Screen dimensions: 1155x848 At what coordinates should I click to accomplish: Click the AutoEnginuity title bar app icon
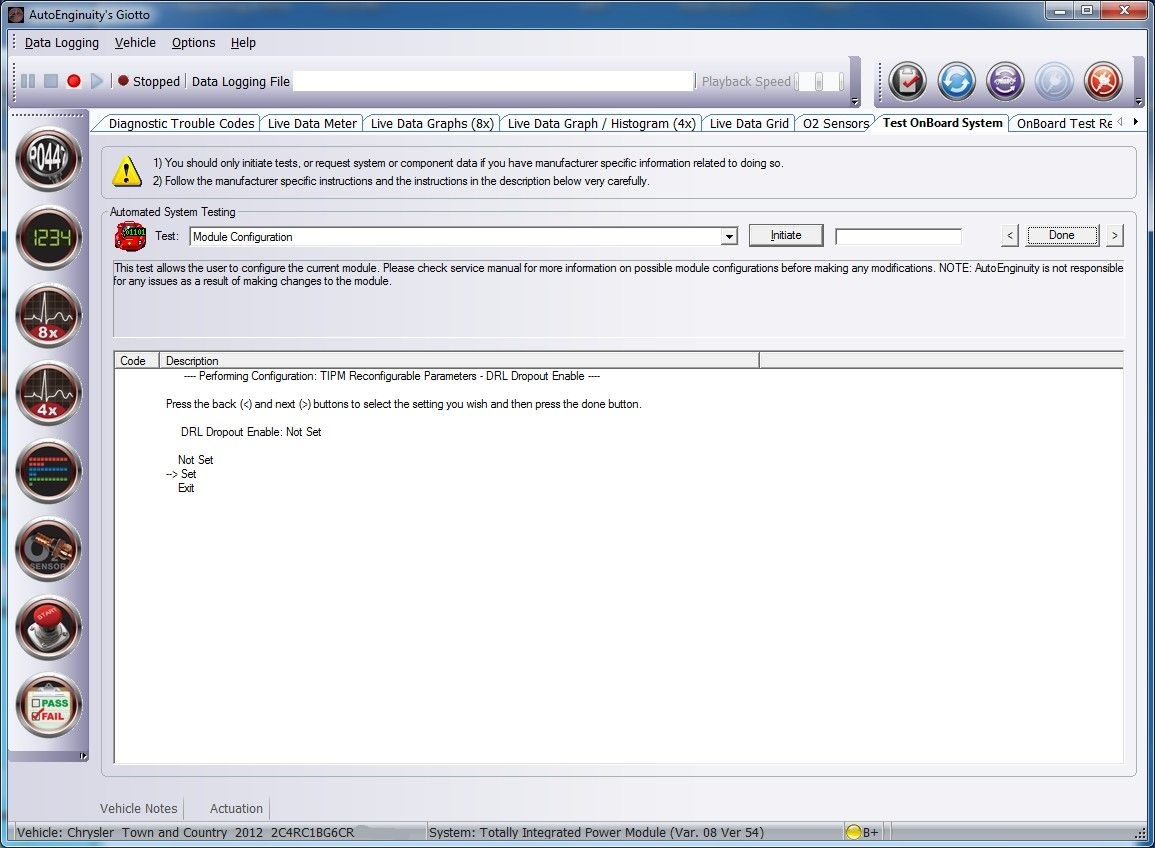click(15, 14)
